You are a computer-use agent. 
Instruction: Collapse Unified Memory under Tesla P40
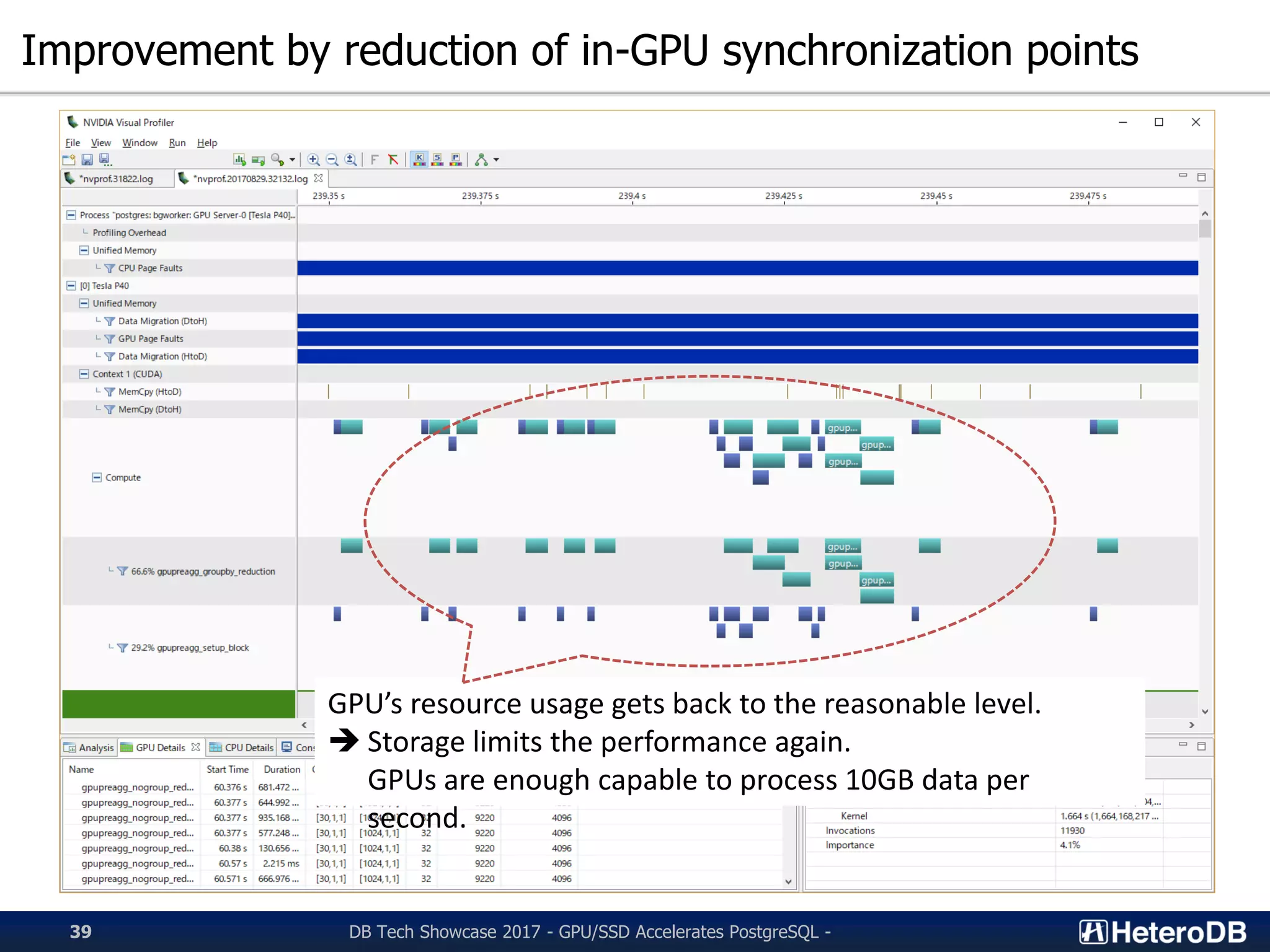(x=84, y=303)
